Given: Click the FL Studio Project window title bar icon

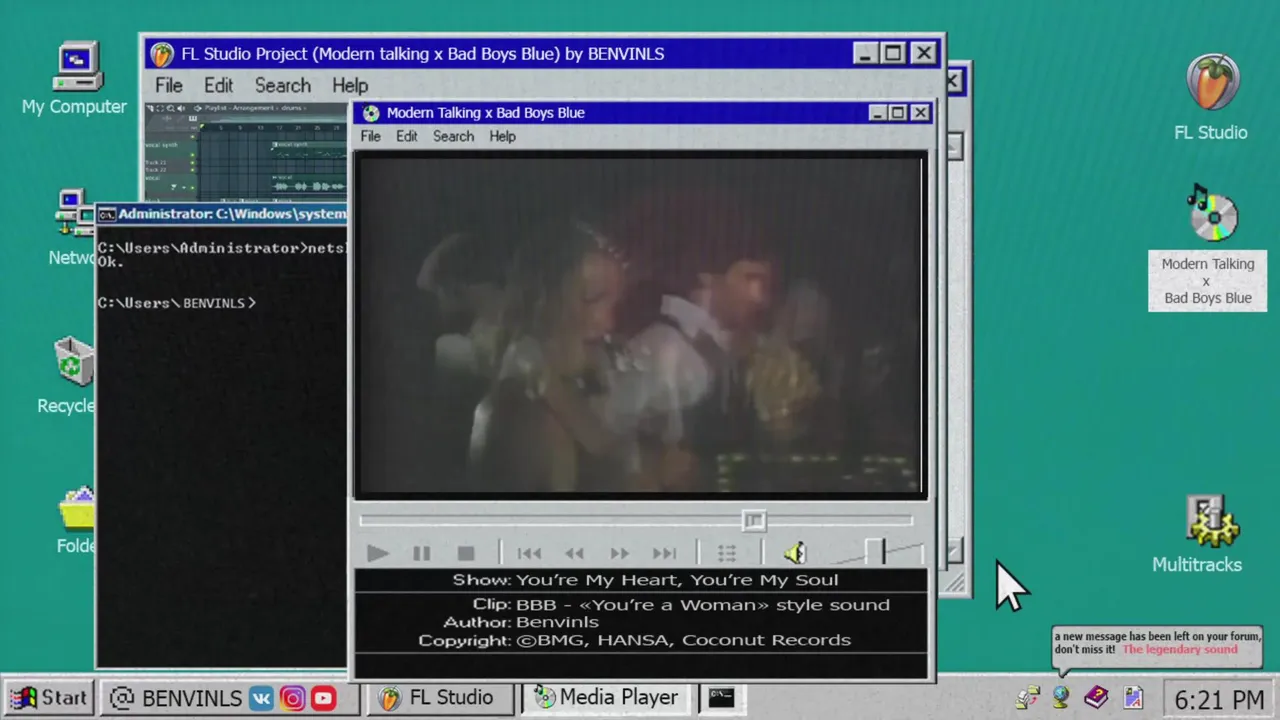Looking at the screenshot, I should (162, 54).
